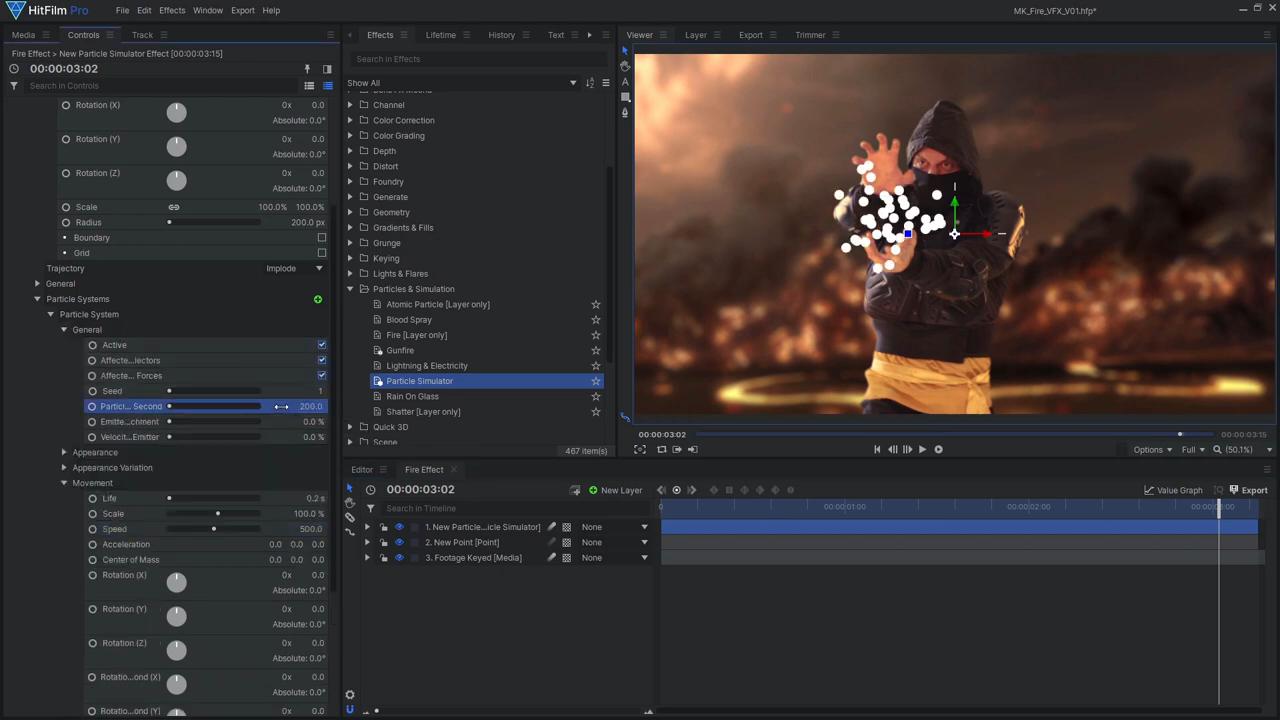Toggle split view icon in Controls panel
Image resolution: width=1280 pixels, height=720 pixels.
click(x=327, y=69)
